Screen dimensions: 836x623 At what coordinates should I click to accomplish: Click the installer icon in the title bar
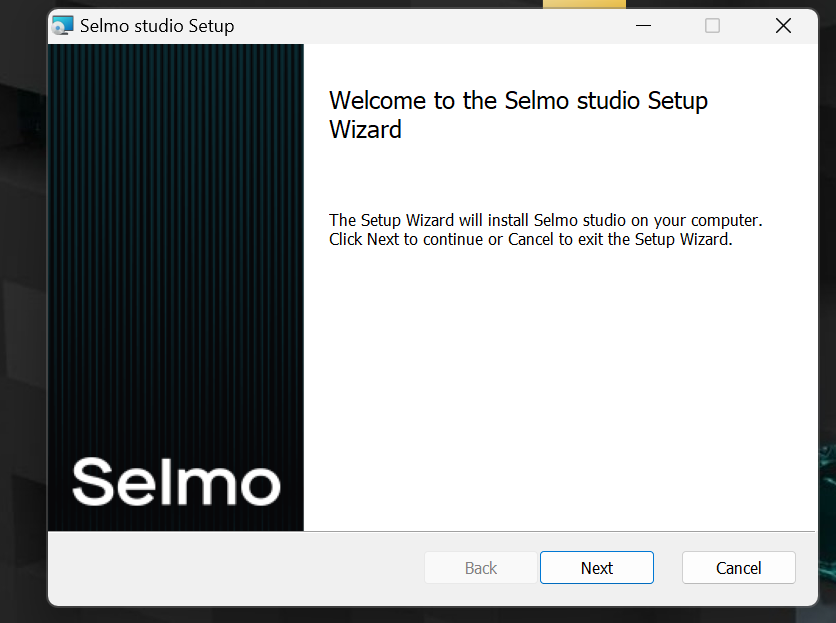(x=63, y=26)
